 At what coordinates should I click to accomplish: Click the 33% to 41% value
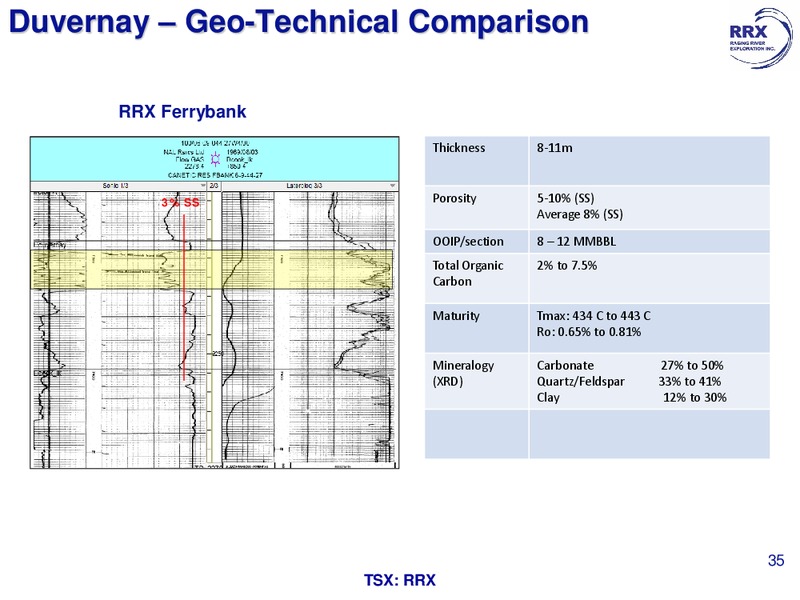pyautogui.click(x=689, y=381)
